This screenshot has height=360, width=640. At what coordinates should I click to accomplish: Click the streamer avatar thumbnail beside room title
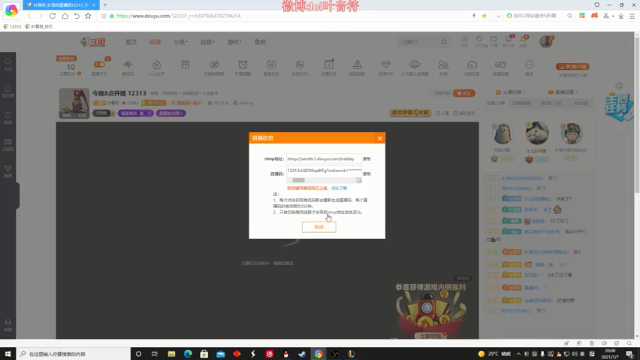[x=74, y=103]
